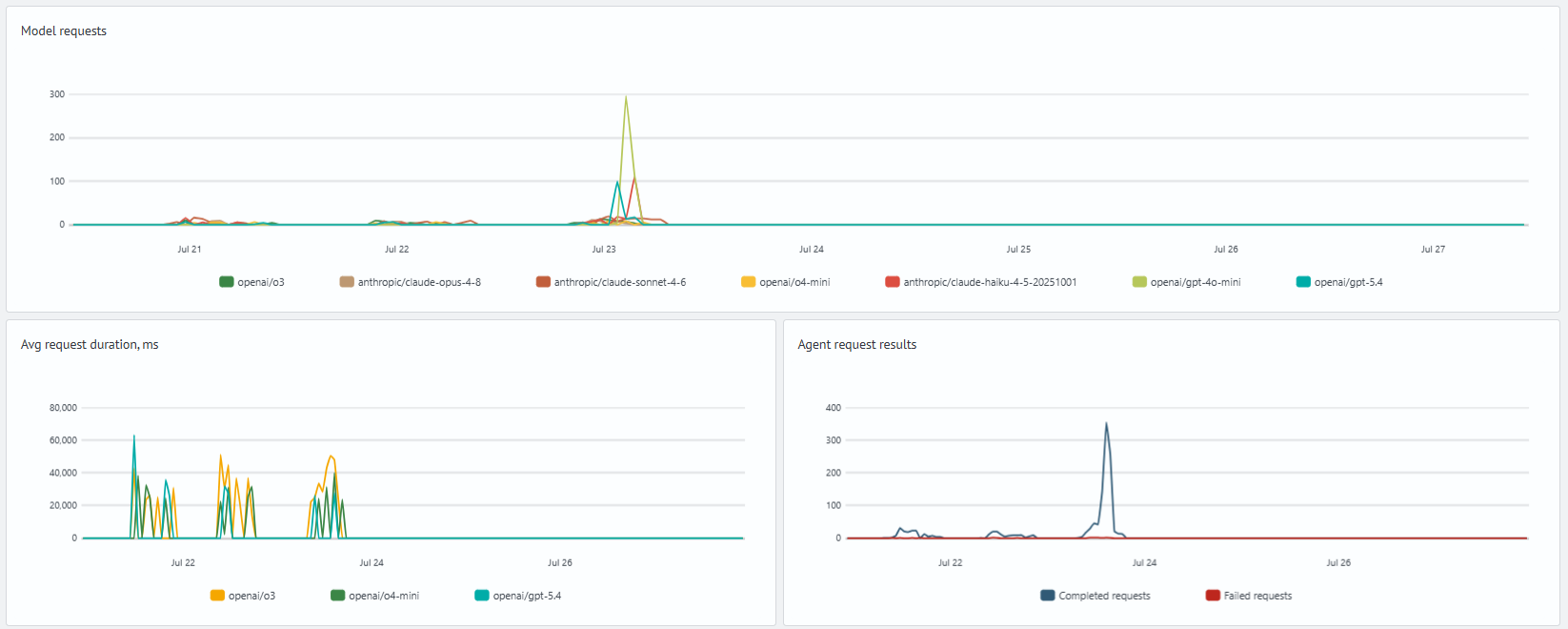Toggle anthropic/claude-sonnet-4-6 legend entry

[x=611, y=282]
